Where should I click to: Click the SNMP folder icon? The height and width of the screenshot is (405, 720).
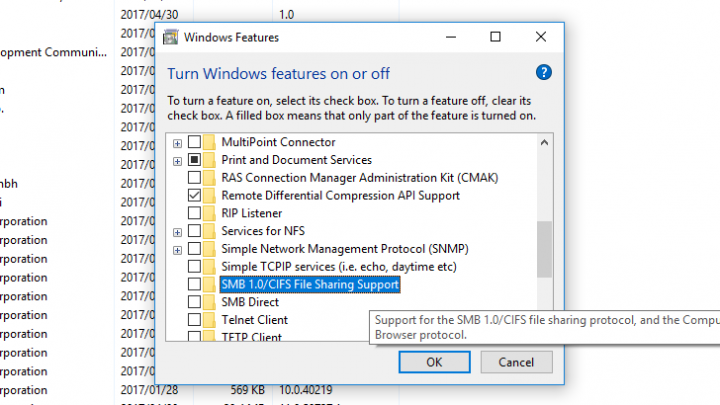[x=209, y=249]
